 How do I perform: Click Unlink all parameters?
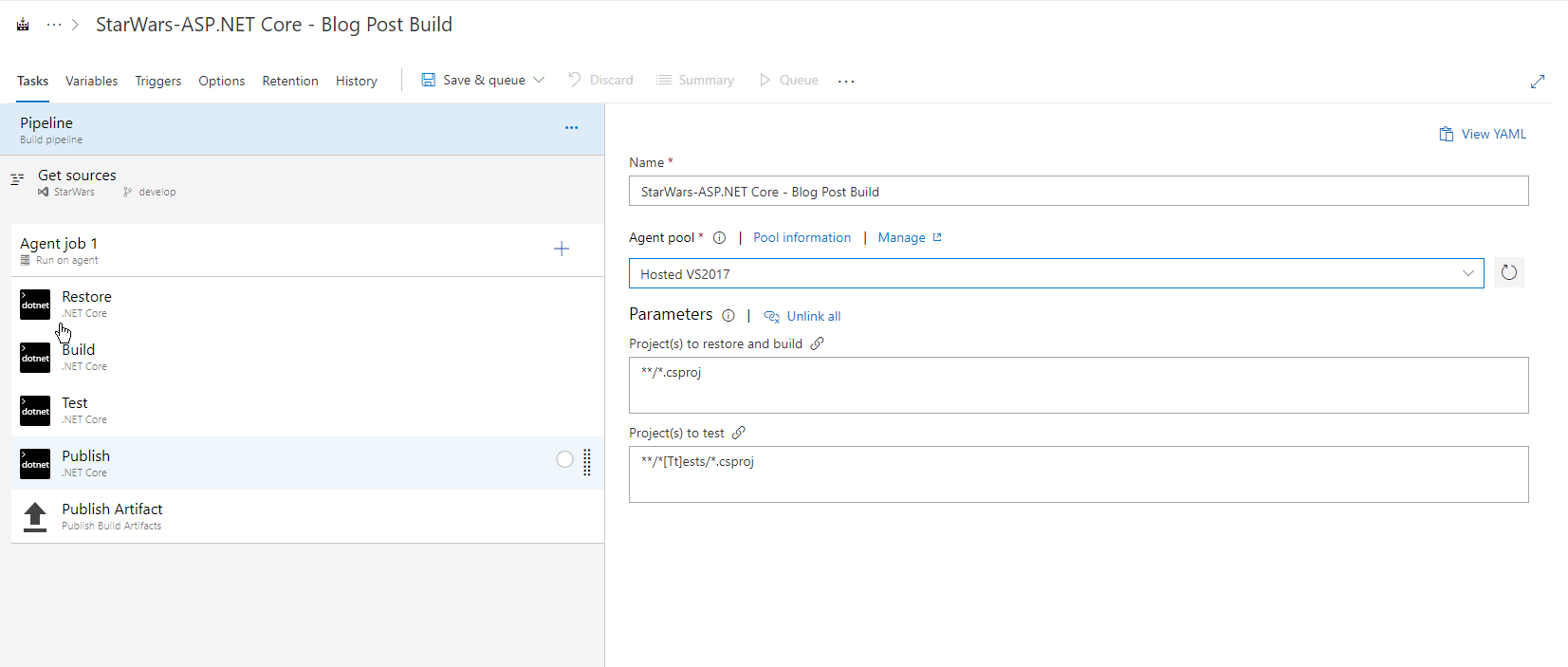(802, 316)
